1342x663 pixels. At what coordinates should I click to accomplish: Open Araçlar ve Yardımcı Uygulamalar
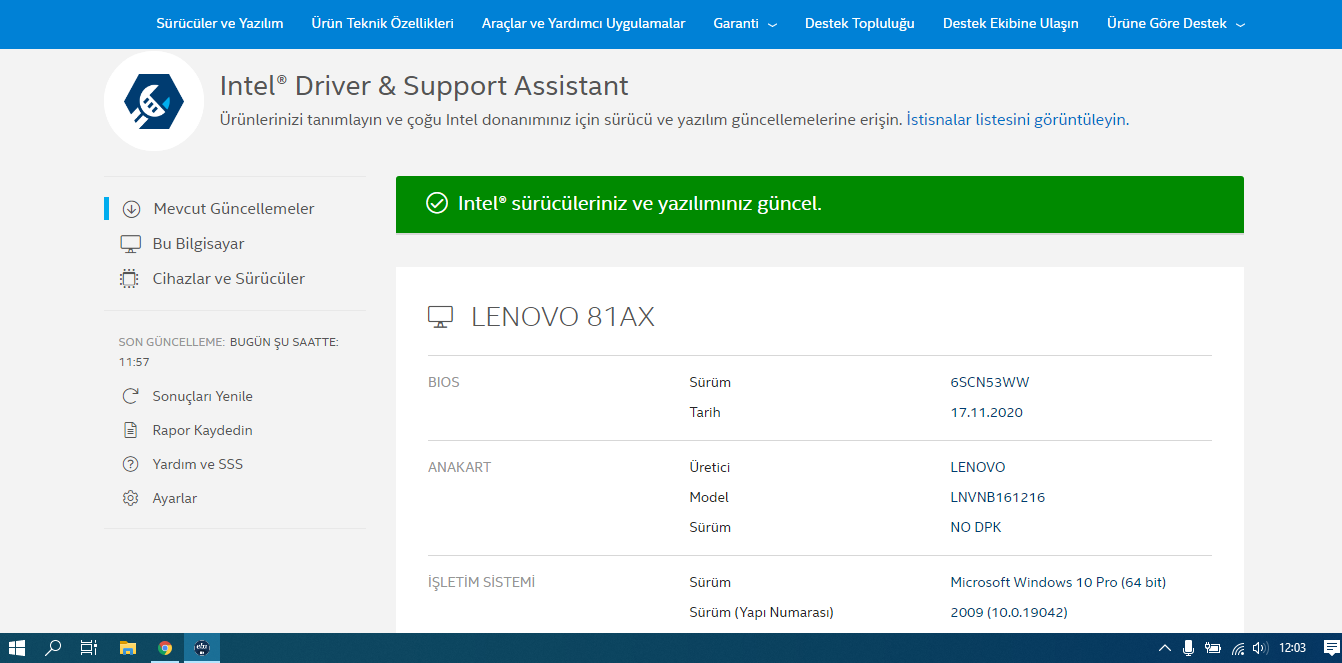583,23
